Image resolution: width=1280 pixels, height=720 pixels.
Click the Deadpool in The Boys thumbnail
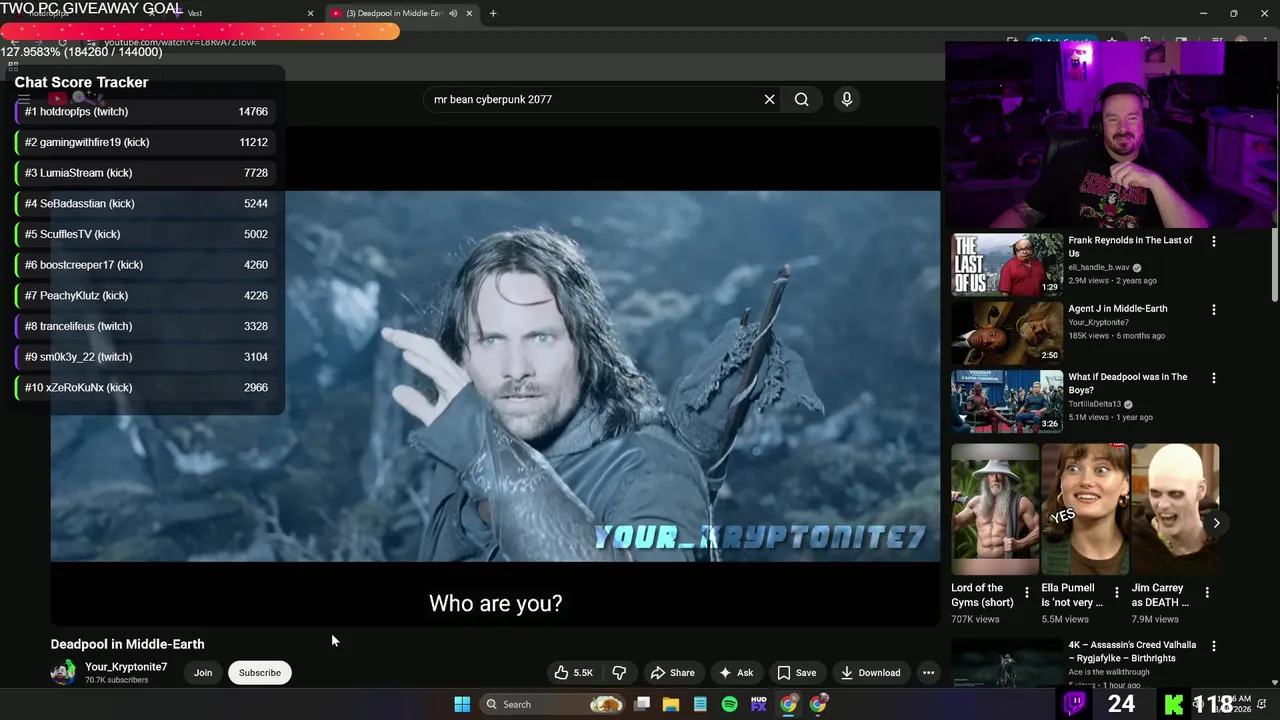tap(1007, 401)
